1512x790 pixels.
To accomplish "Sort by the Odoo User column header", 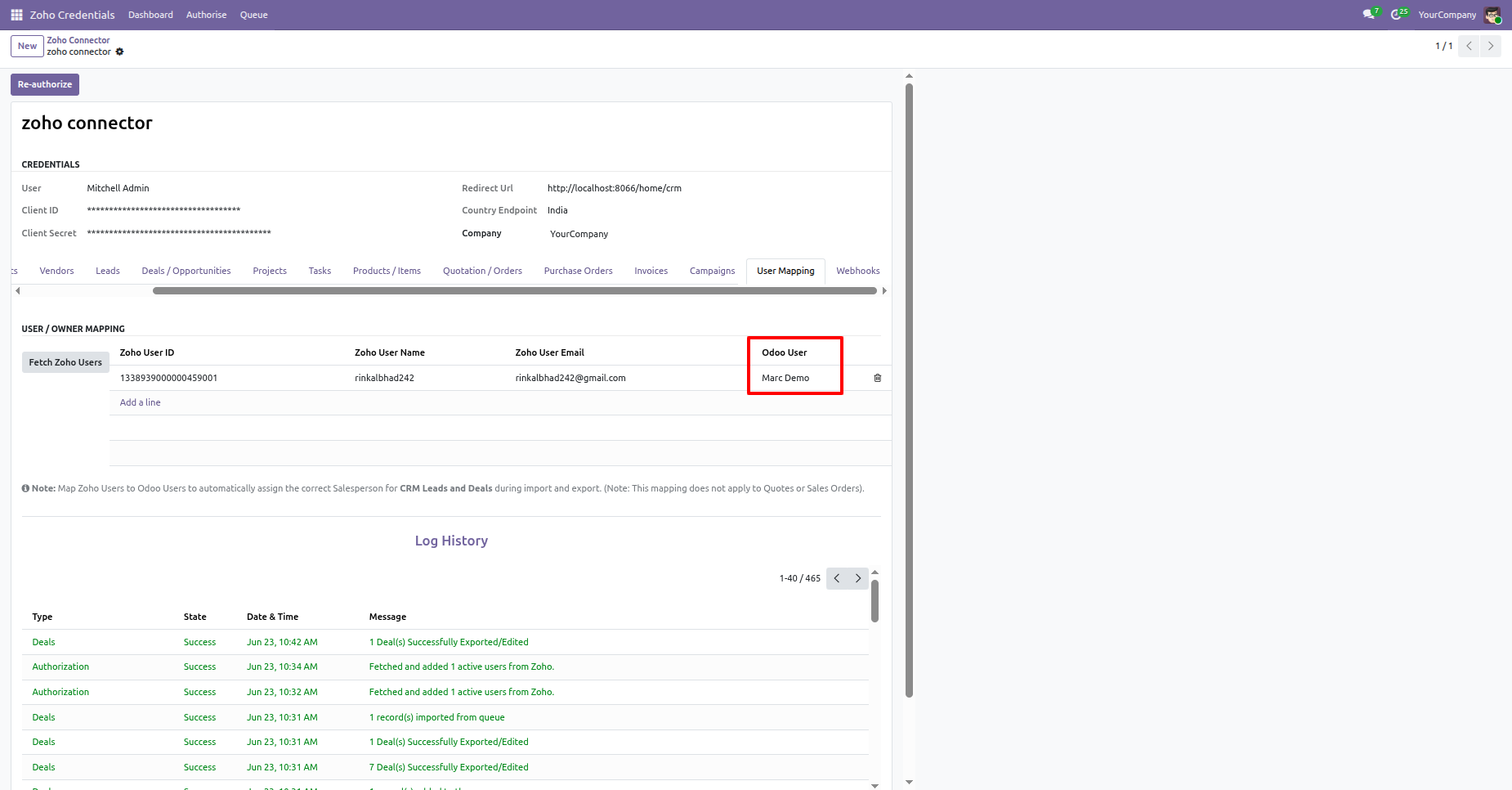I will click(x=785, y=352).
